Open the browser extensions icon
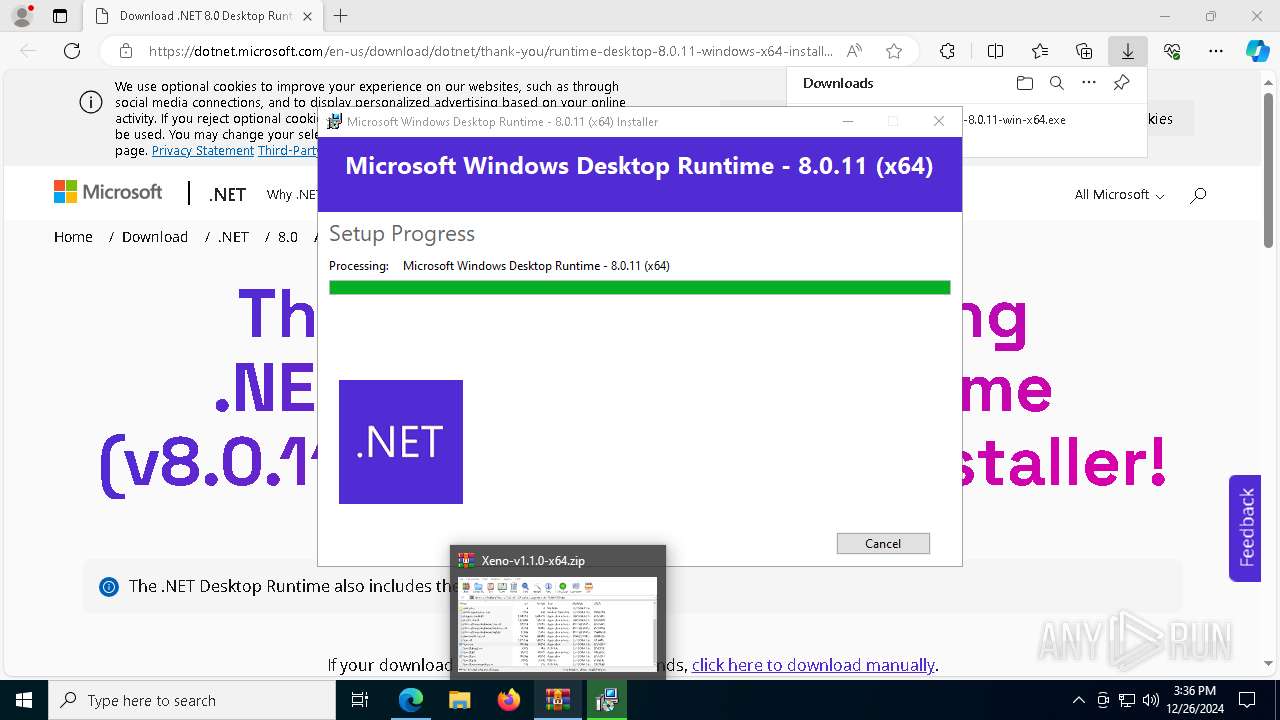Viewport: 1280px width, 720px height. (x=947, y=51)
